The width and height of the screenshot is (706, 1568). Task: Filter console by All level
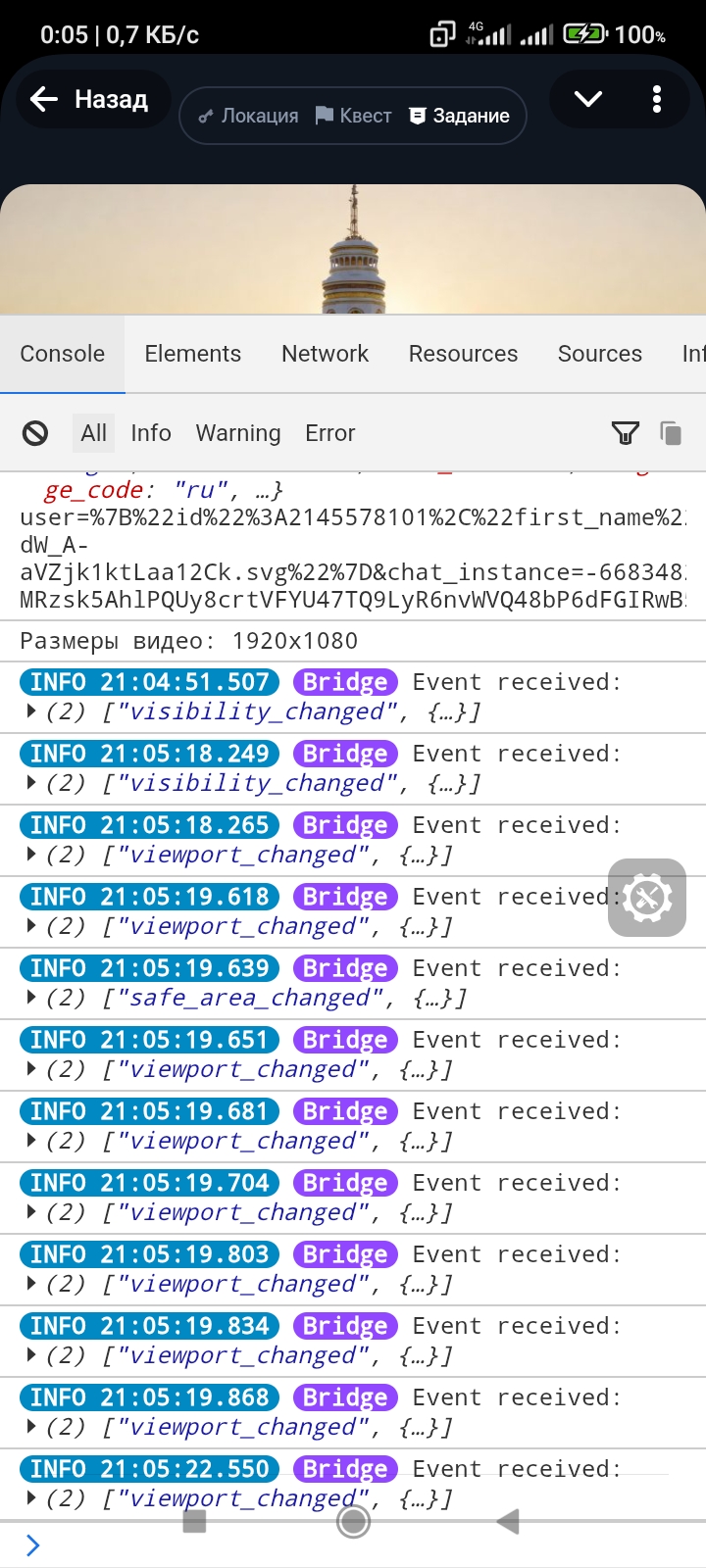pyautogui.click(x=94, y=433)
